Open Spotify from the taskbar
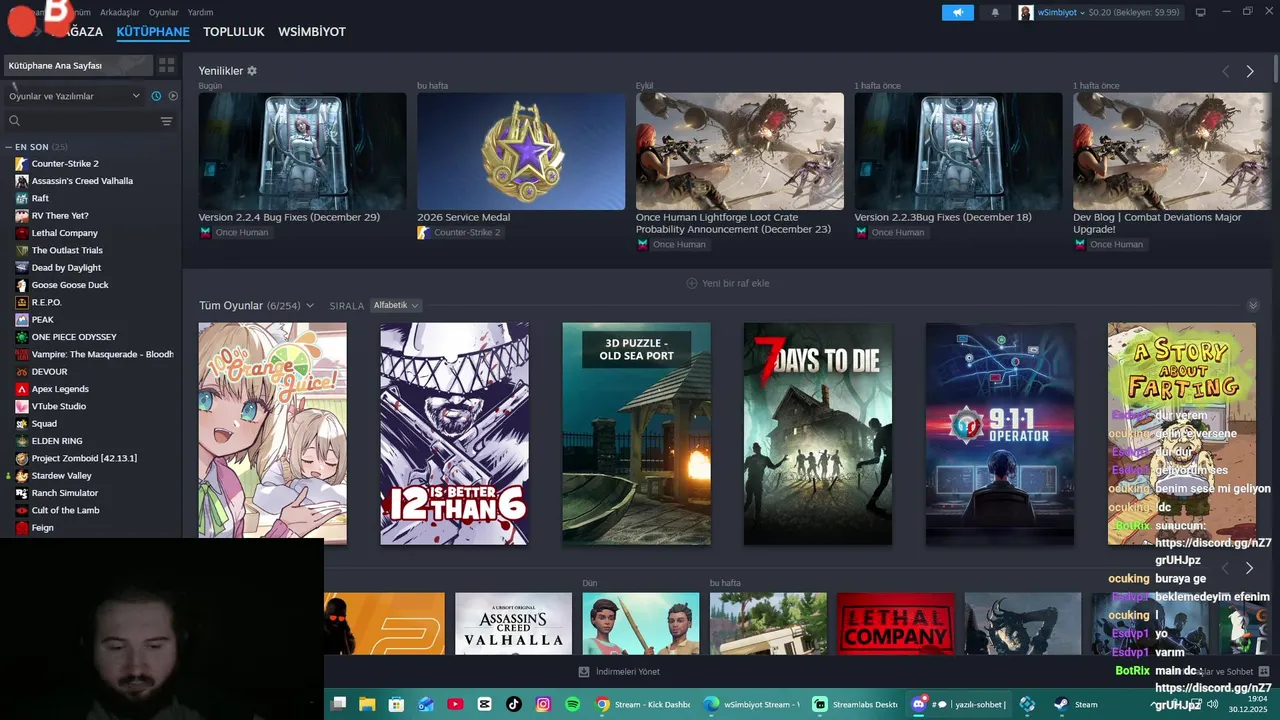Image resolution: width=1280 pixels, height=720 pixels. click(572, 704)
